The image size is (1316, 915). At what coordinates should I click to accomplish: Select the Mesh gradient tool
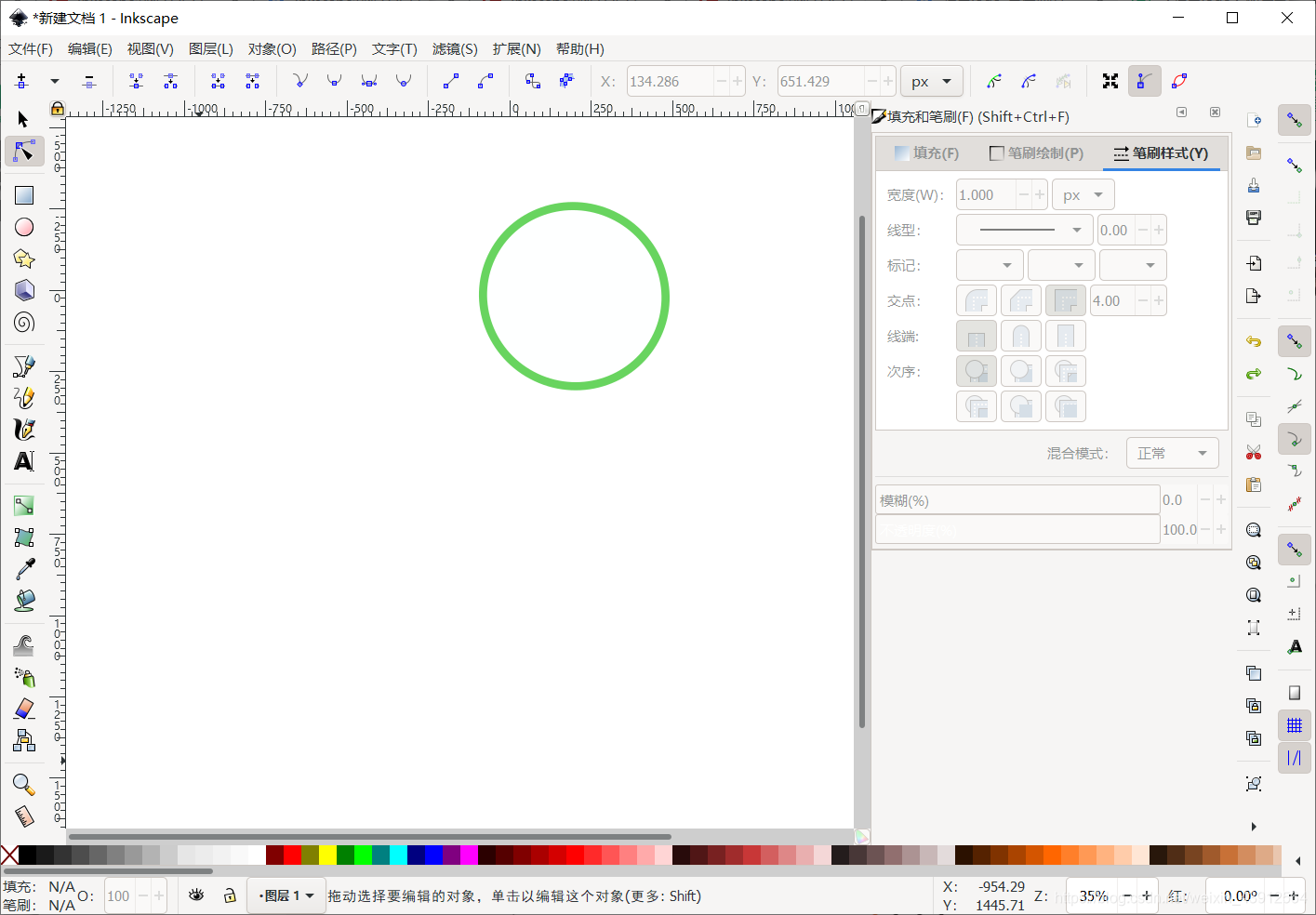click(x=24, y=537)
